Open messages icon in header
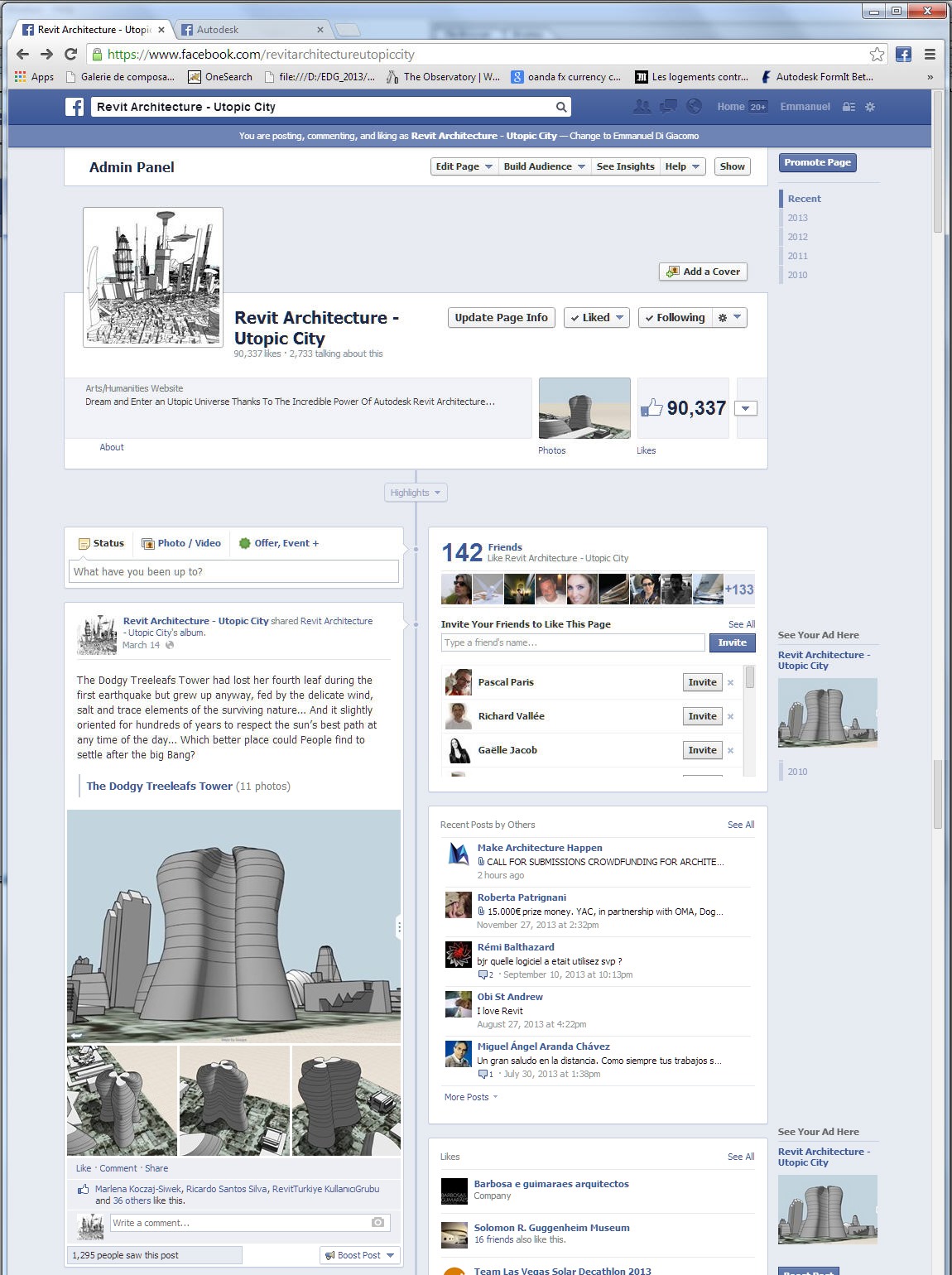 pyautogui.click(x=668, y=107)
